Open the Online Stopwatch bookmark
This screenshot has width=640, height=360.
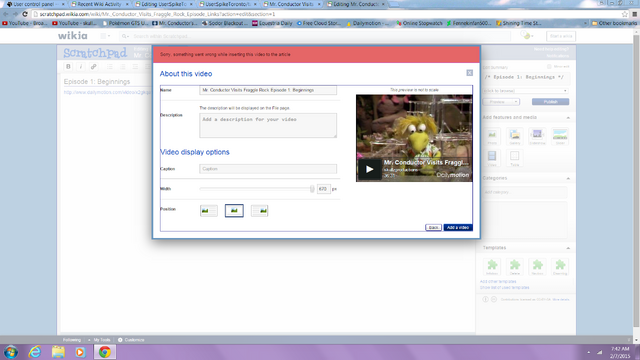419,23
